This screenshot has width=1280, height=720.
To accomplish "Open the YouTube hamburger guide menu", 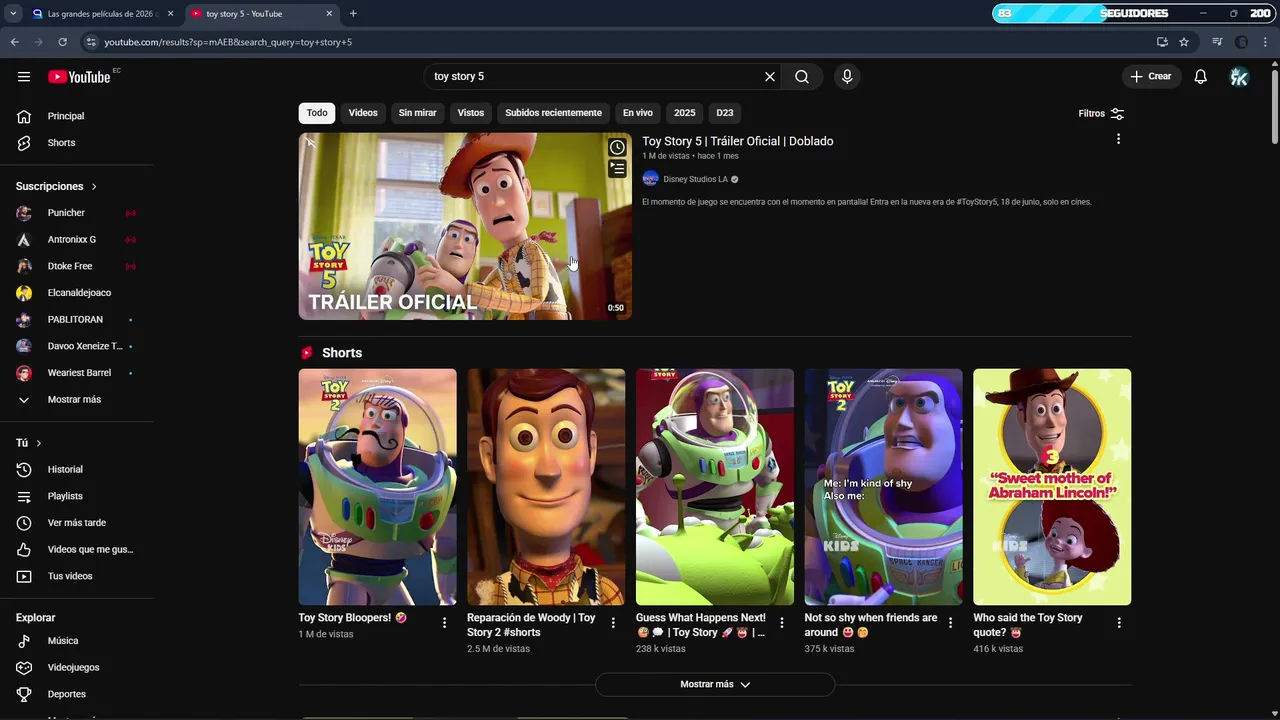I will (24, 77).
